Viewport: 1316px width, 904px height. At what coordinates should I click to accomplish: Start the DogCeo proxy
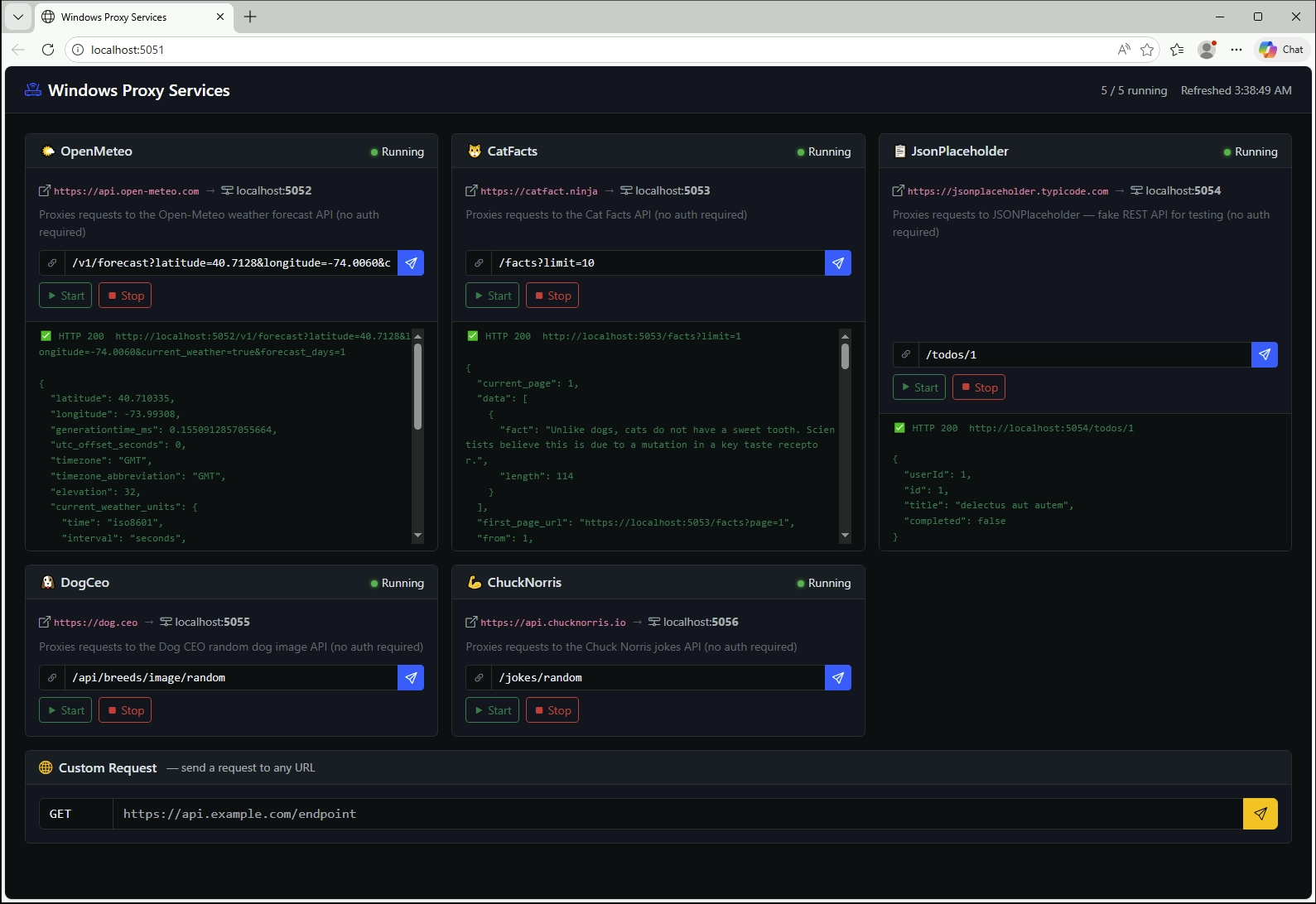click(65, 710)
